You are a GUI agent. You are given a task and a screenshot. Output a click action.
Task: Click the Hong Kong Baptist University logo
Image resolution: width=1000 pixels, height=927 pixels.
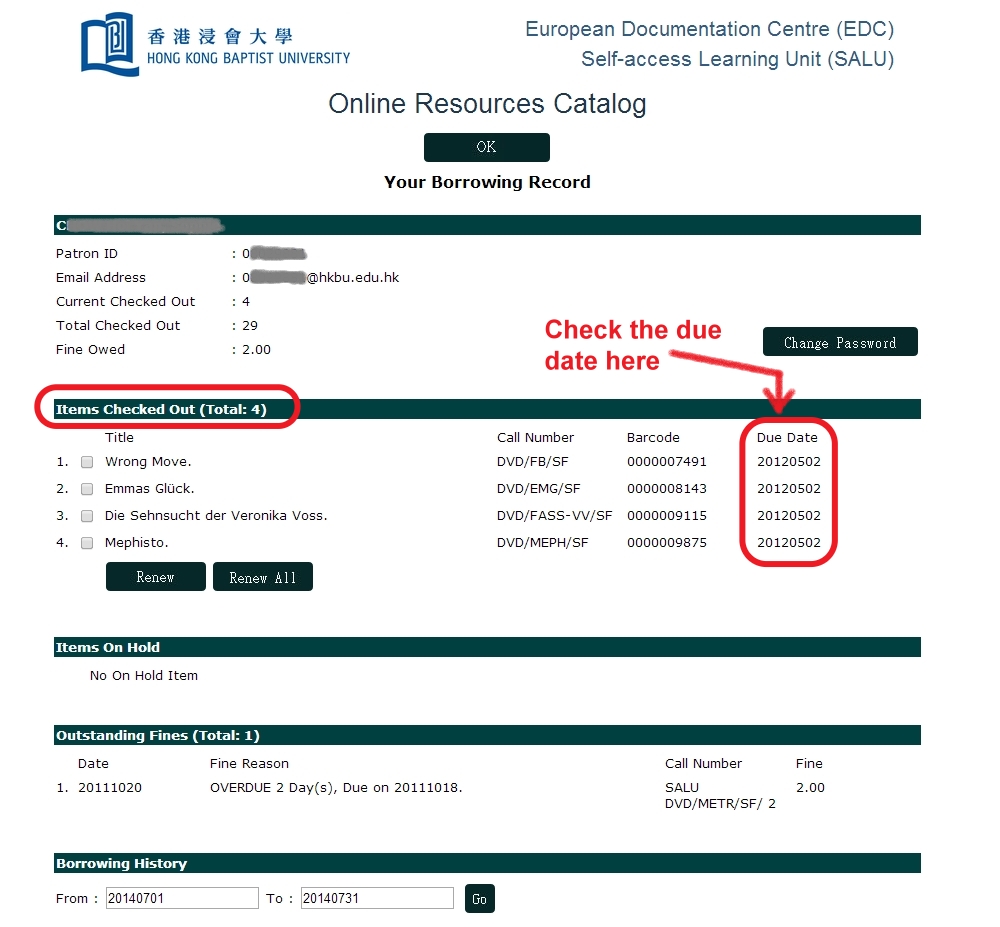(215, 45)
